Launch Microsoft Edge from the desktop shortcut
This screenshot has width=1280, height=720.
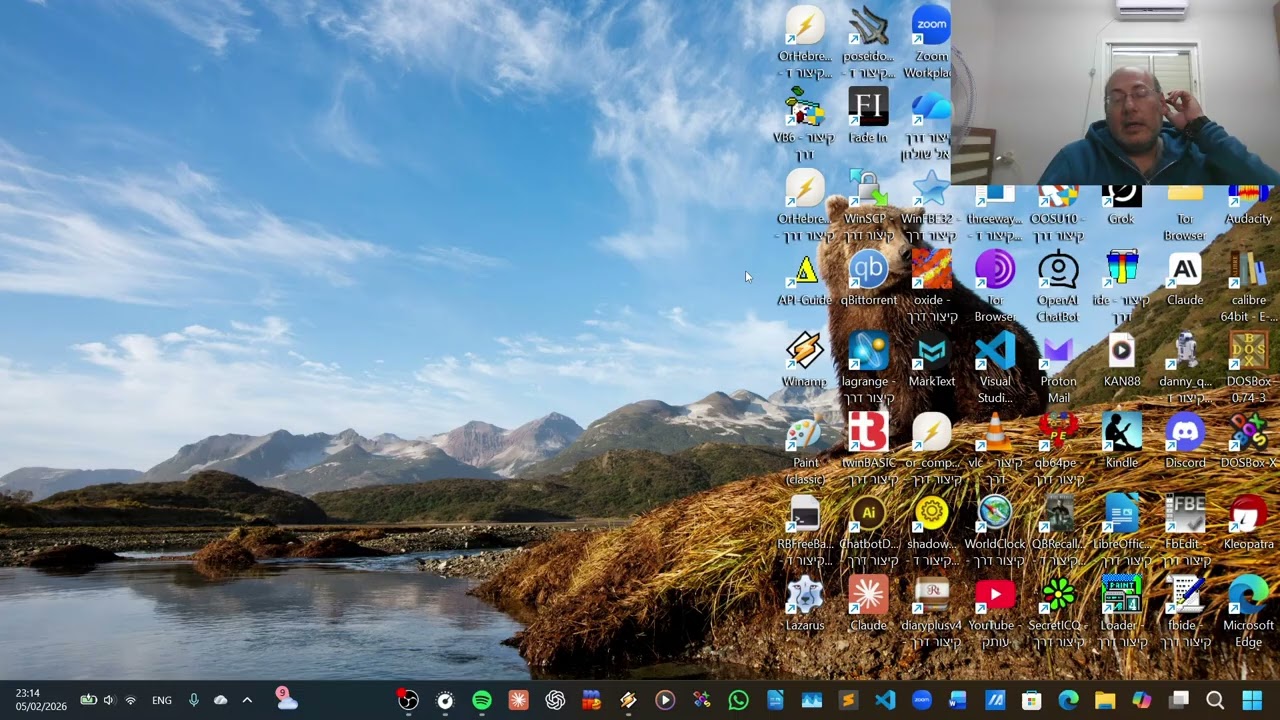click(1248, 610)
